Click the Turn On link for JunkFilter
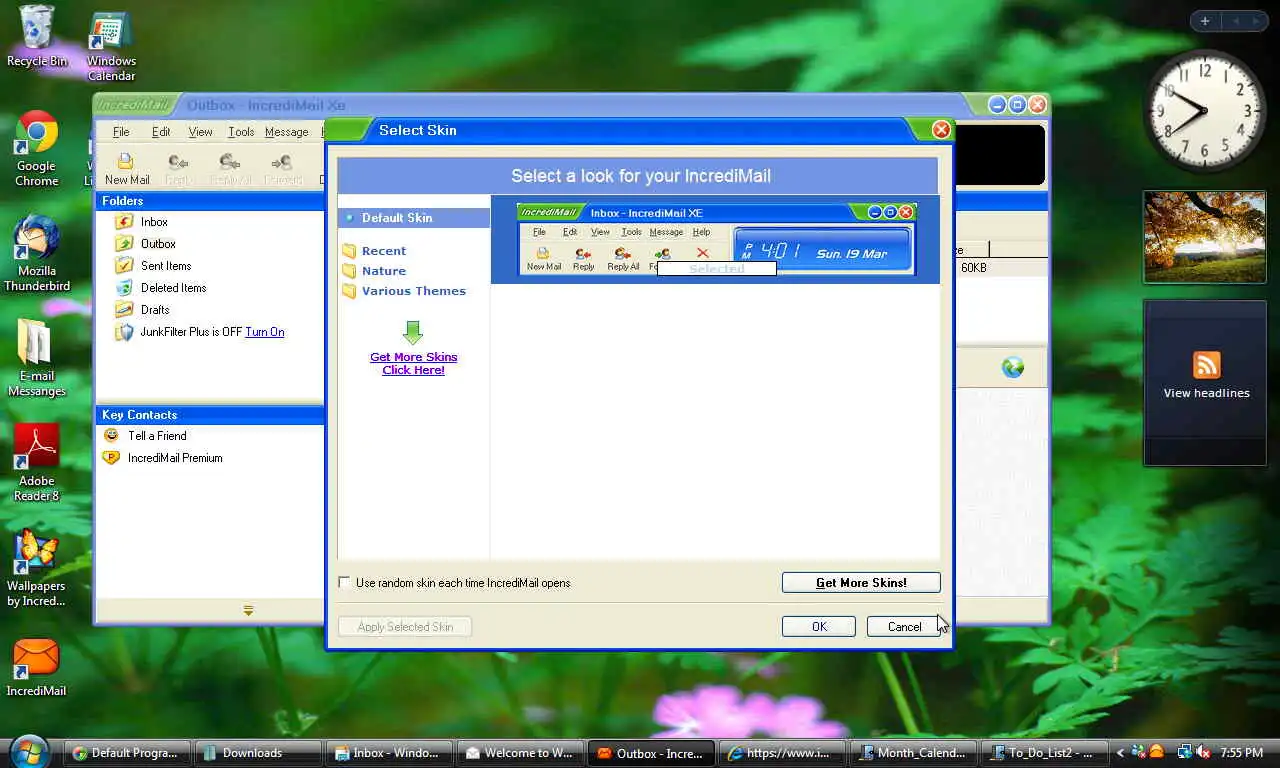1280x768 pixels. (265, 332)
